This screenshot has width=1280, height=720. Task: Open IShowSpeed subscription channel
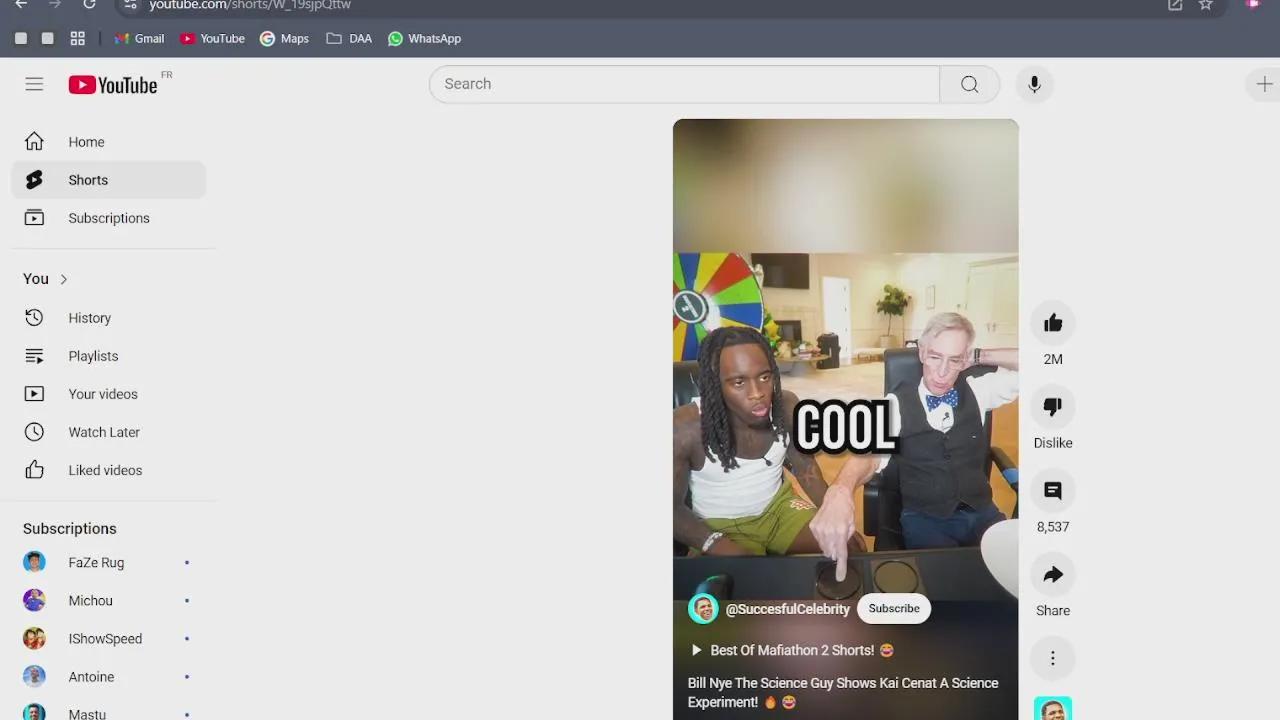109,639
